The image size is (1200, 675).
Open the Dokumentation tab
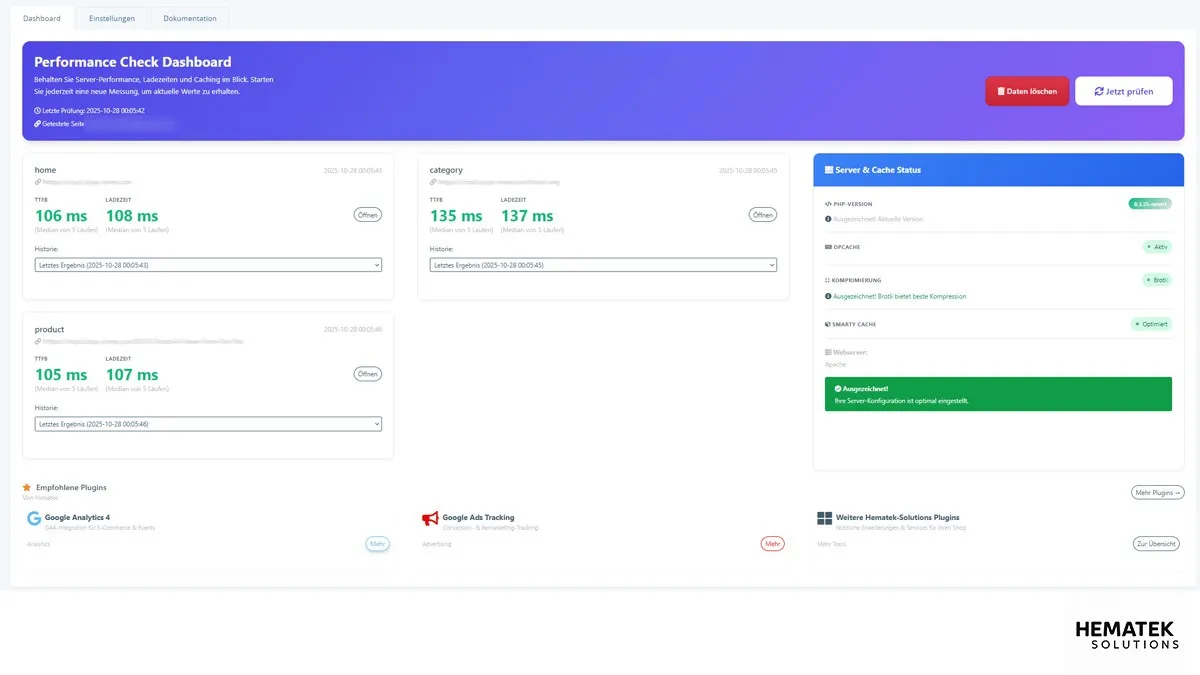point(190,18)
